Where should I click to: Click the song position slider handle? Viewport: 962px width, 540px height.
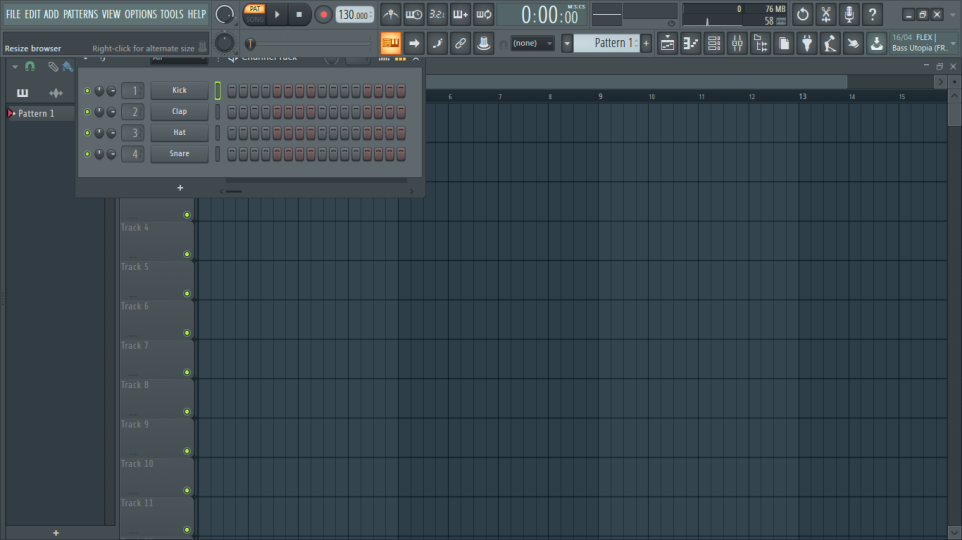pyautogui.click(x=250, y=44)
